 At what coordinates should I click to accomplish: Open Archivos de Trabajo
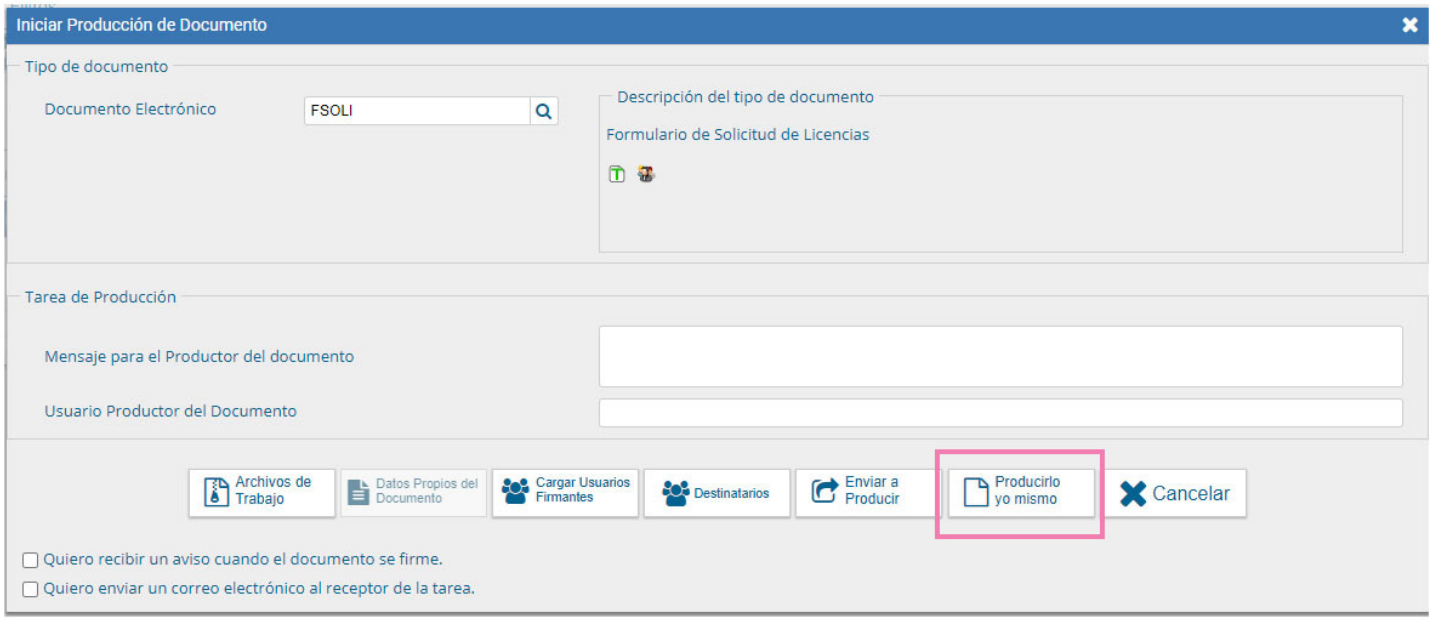(262, 493)
